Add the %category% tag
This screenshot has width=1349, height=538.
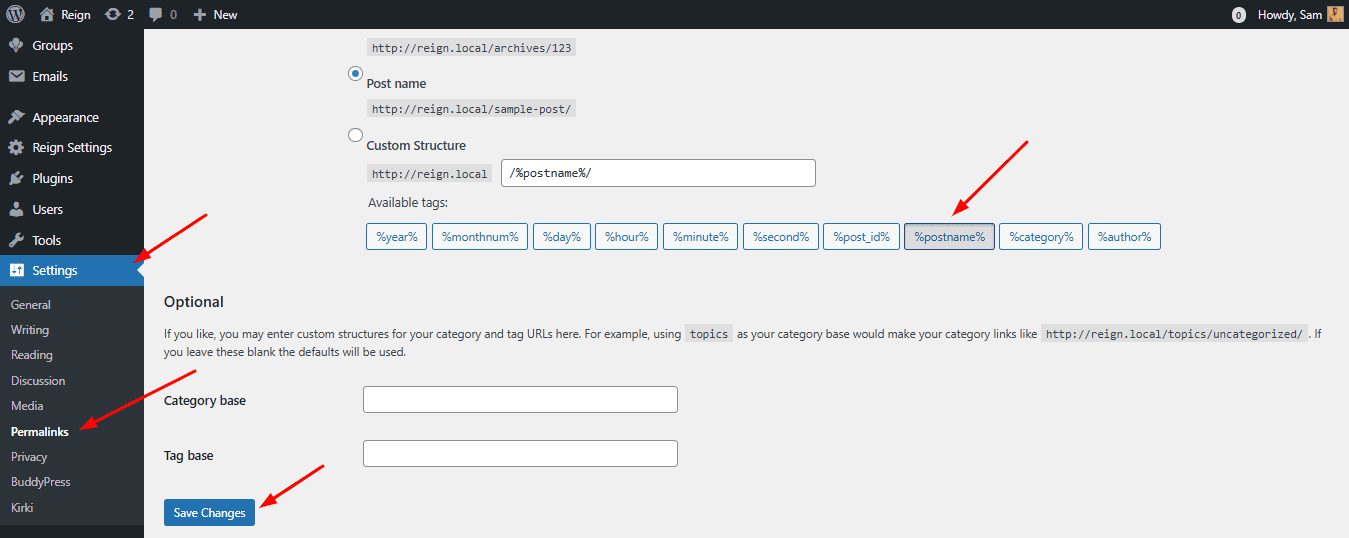pyautogui.click(x=1040, y=237)
